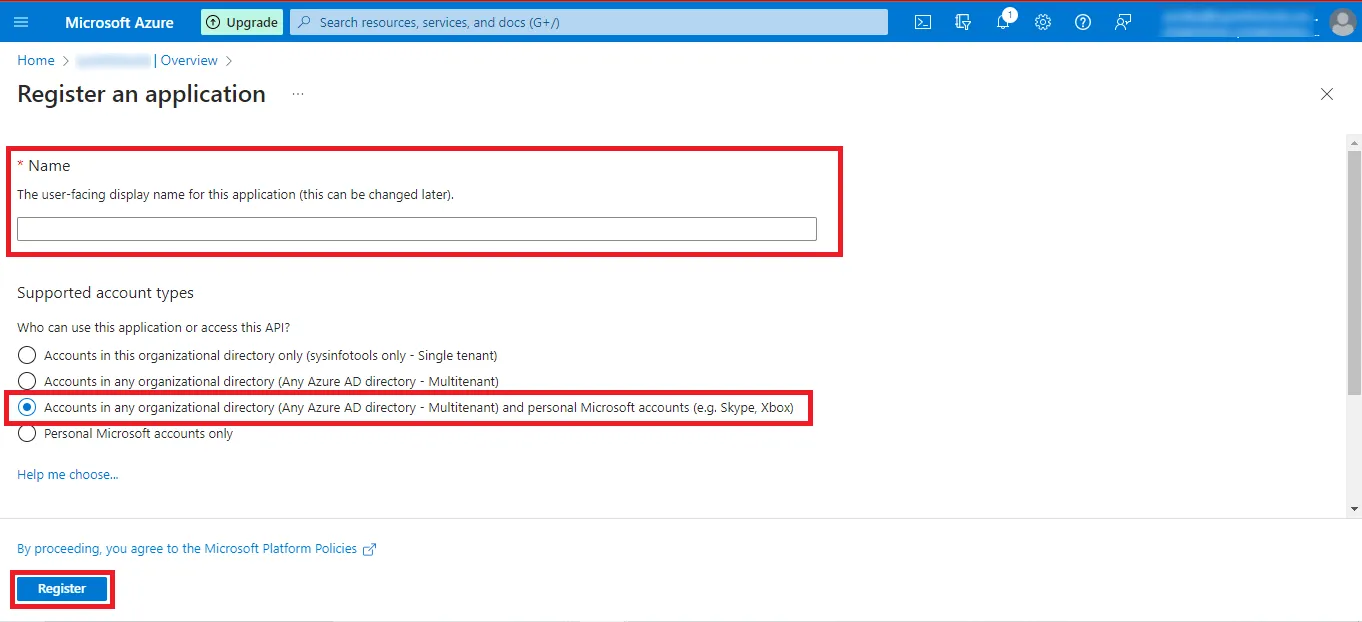Select Multitenant-only Azure AD directory option
Viewport: 1362px width, 622px height.
[27, 381]
